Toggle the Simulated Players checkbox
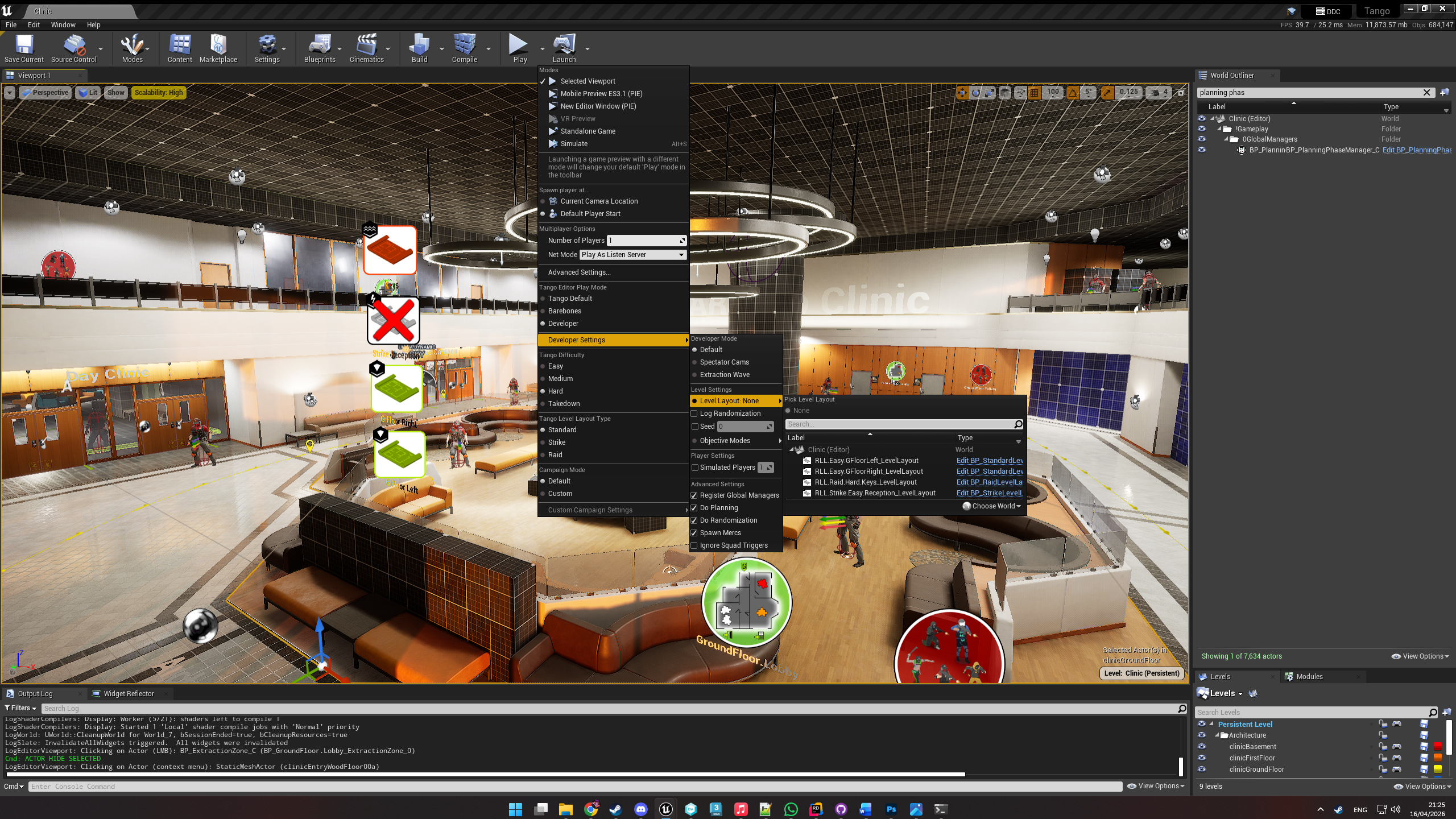Viewport: 1456px width, 819px height. (x=694, y=468)
